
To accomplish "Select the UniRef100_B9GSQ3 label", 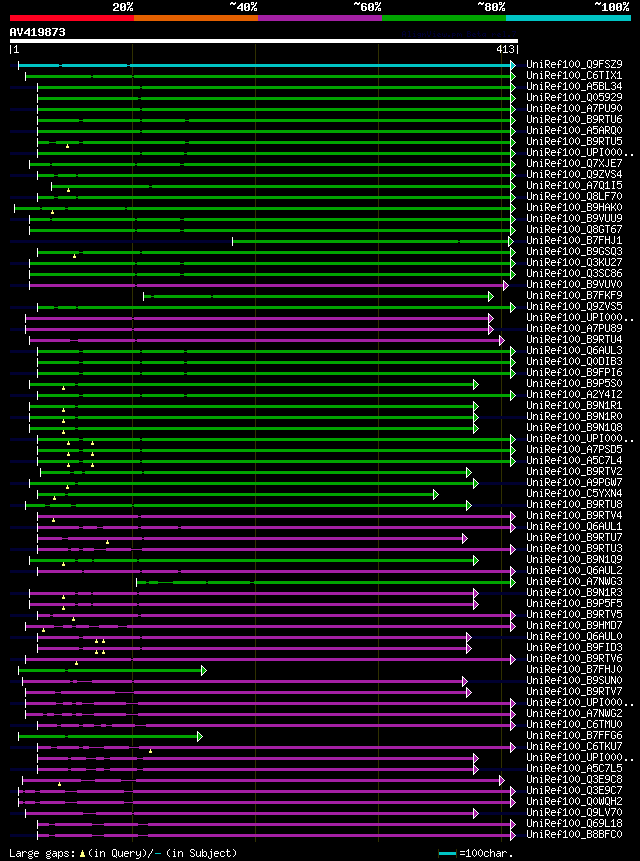I will [x=574, y=251].
